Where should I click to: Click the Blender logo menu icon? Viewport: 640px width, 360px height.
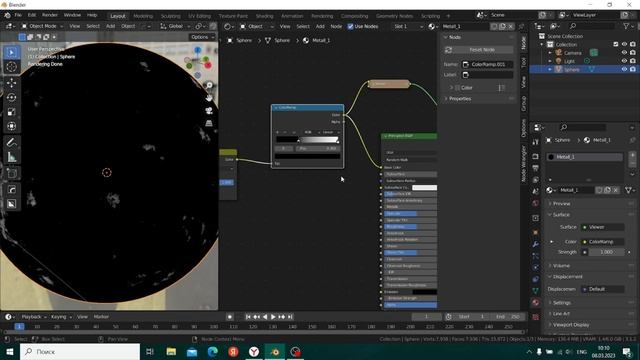point(7,15)
